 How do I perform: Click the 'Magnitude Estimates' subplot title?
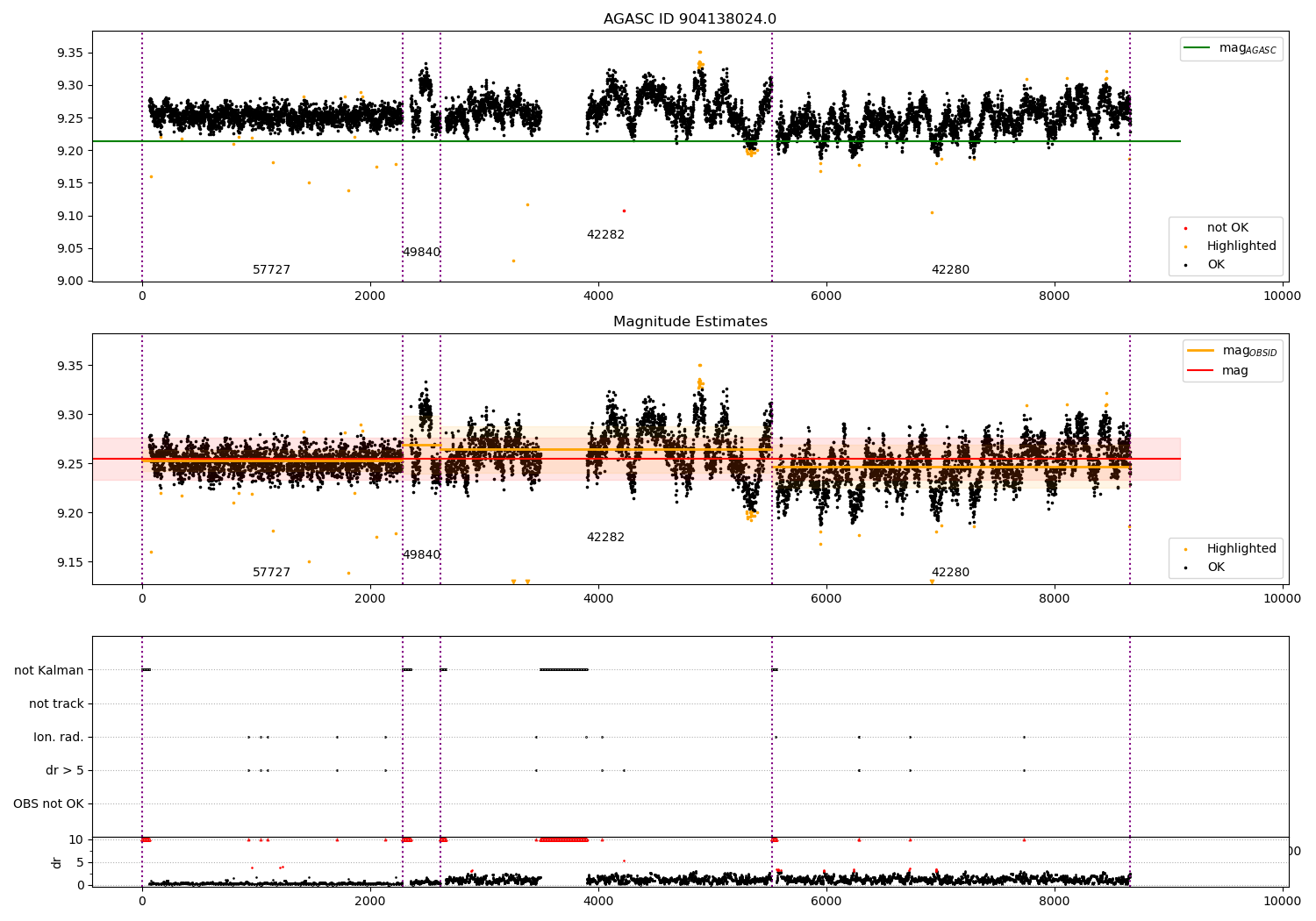[690, 322]
